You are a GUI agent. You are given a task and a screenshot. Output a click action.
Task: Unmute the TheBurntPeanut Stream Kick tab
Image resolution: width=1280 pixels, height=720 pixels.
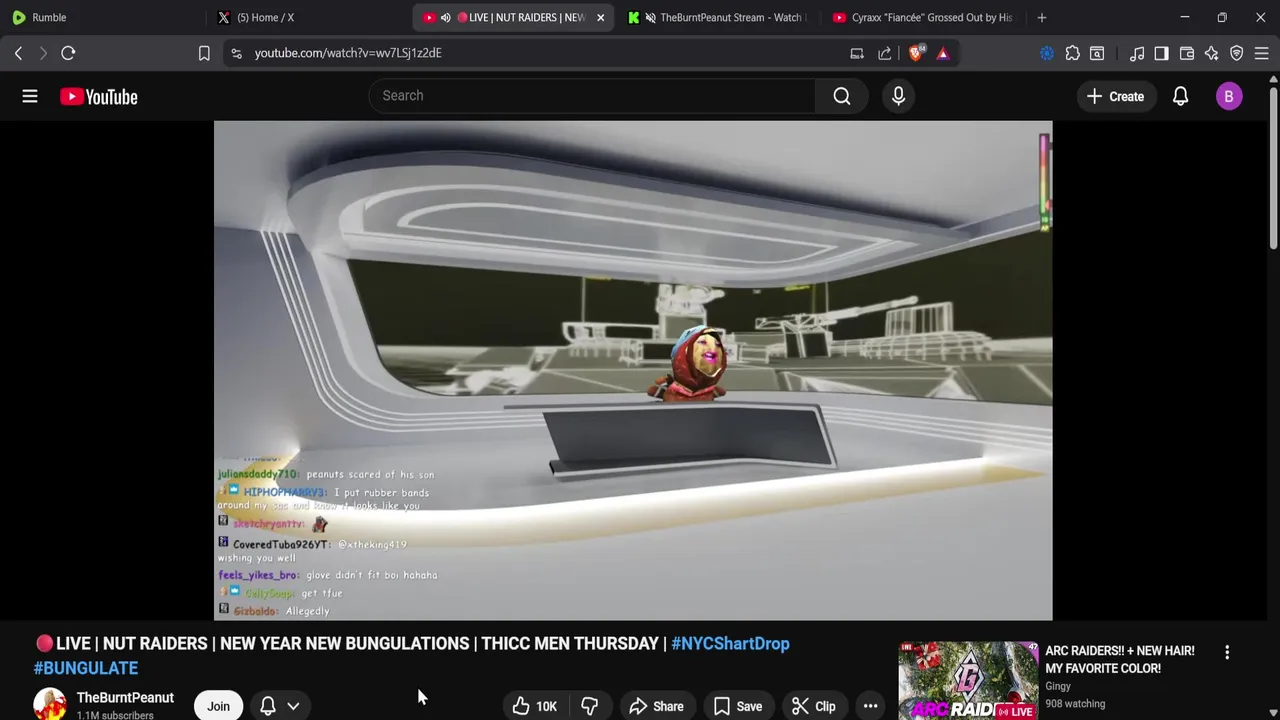(x=651, y=17)
